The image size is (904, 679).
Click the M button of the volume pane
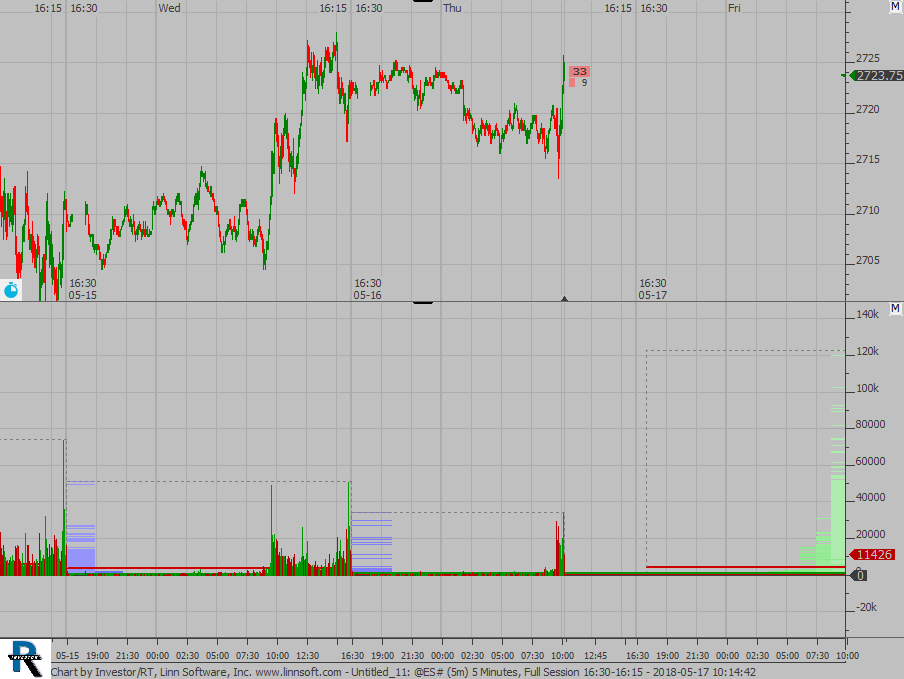coord(895,308)
